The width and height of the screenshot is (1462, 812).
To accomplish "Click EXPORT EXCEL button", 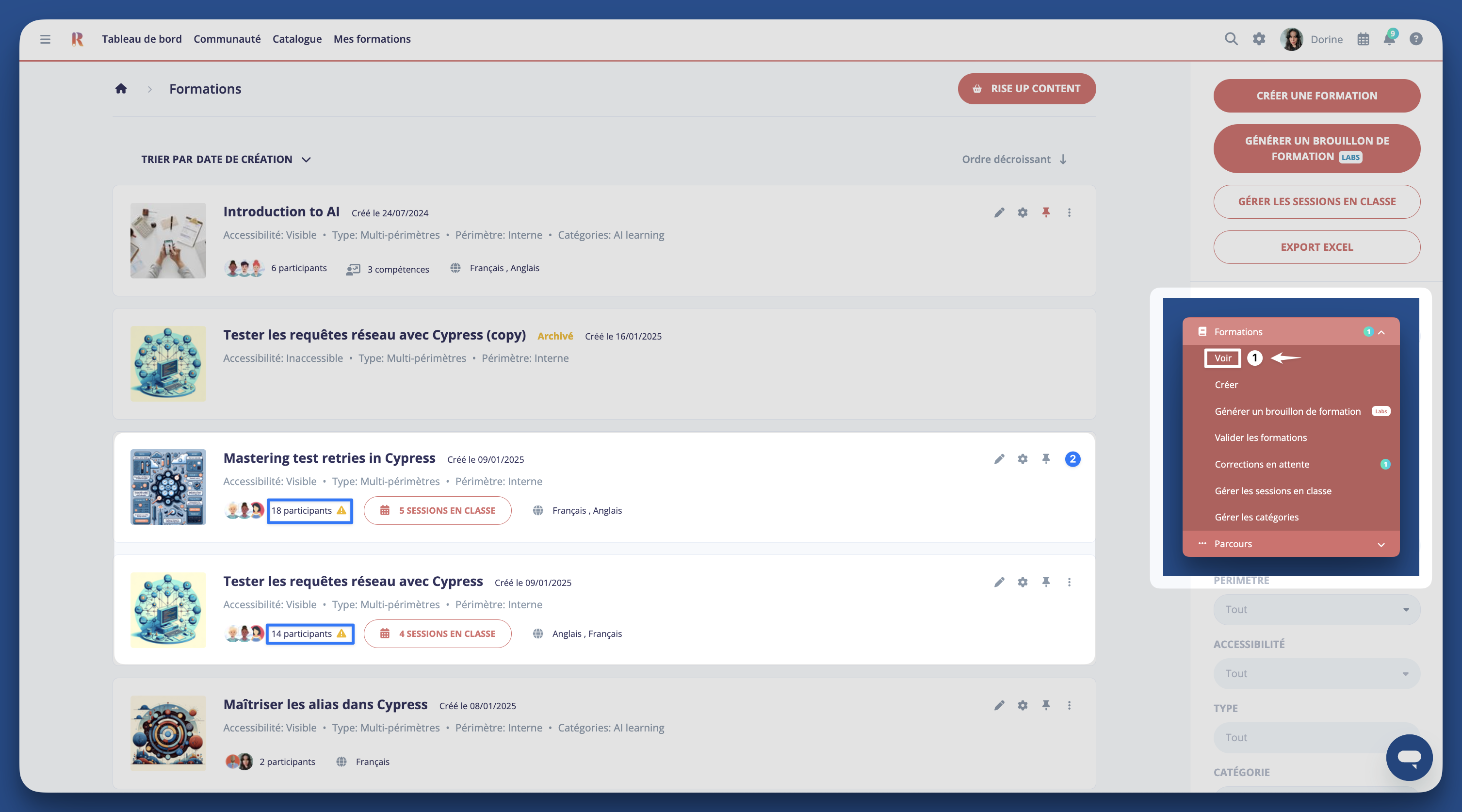I will 1316,247.
